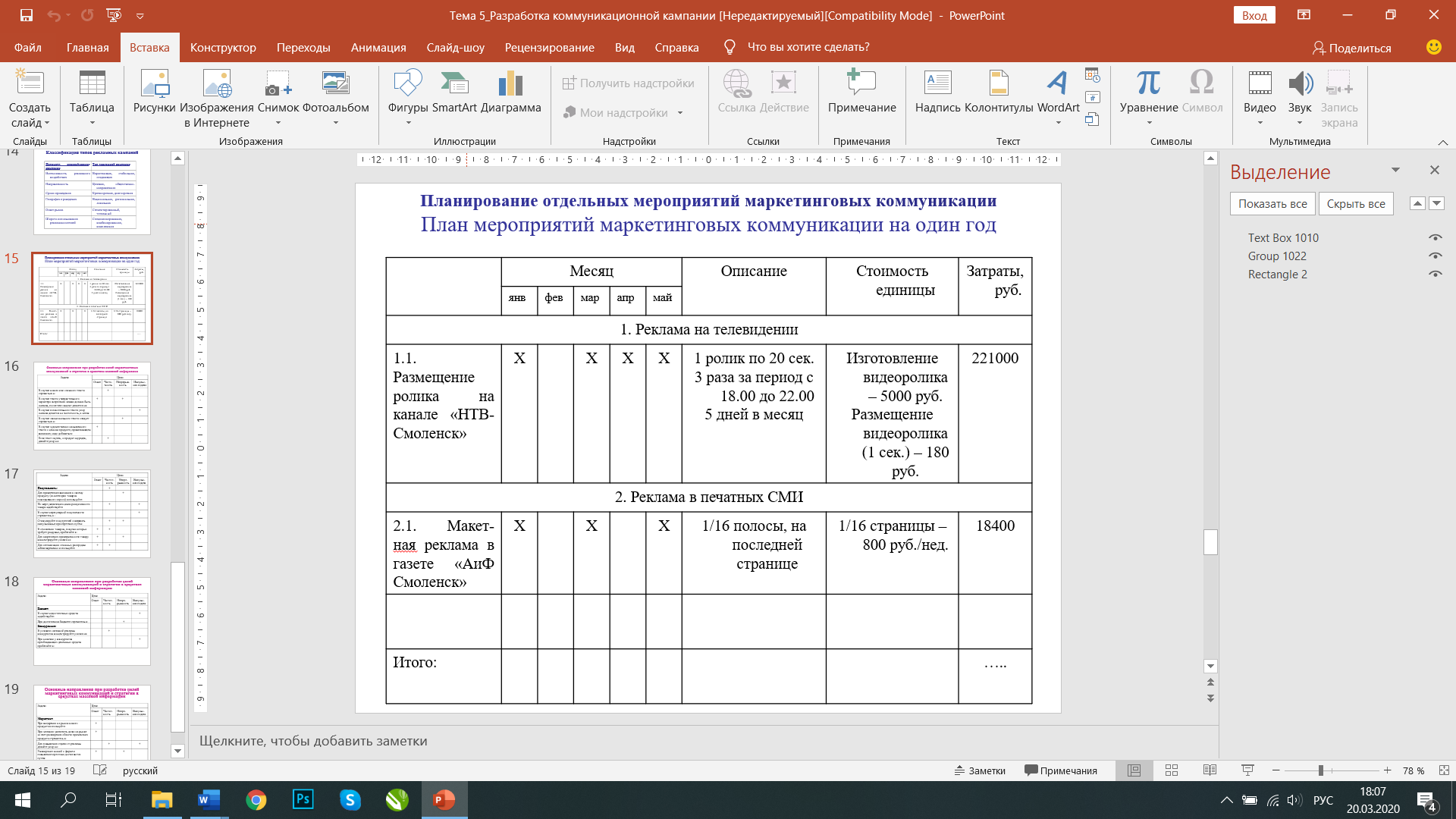Start slideshow from beginning via quick access icon
The width and height of the screenshot is (1456, 819).
coord(114,15)
